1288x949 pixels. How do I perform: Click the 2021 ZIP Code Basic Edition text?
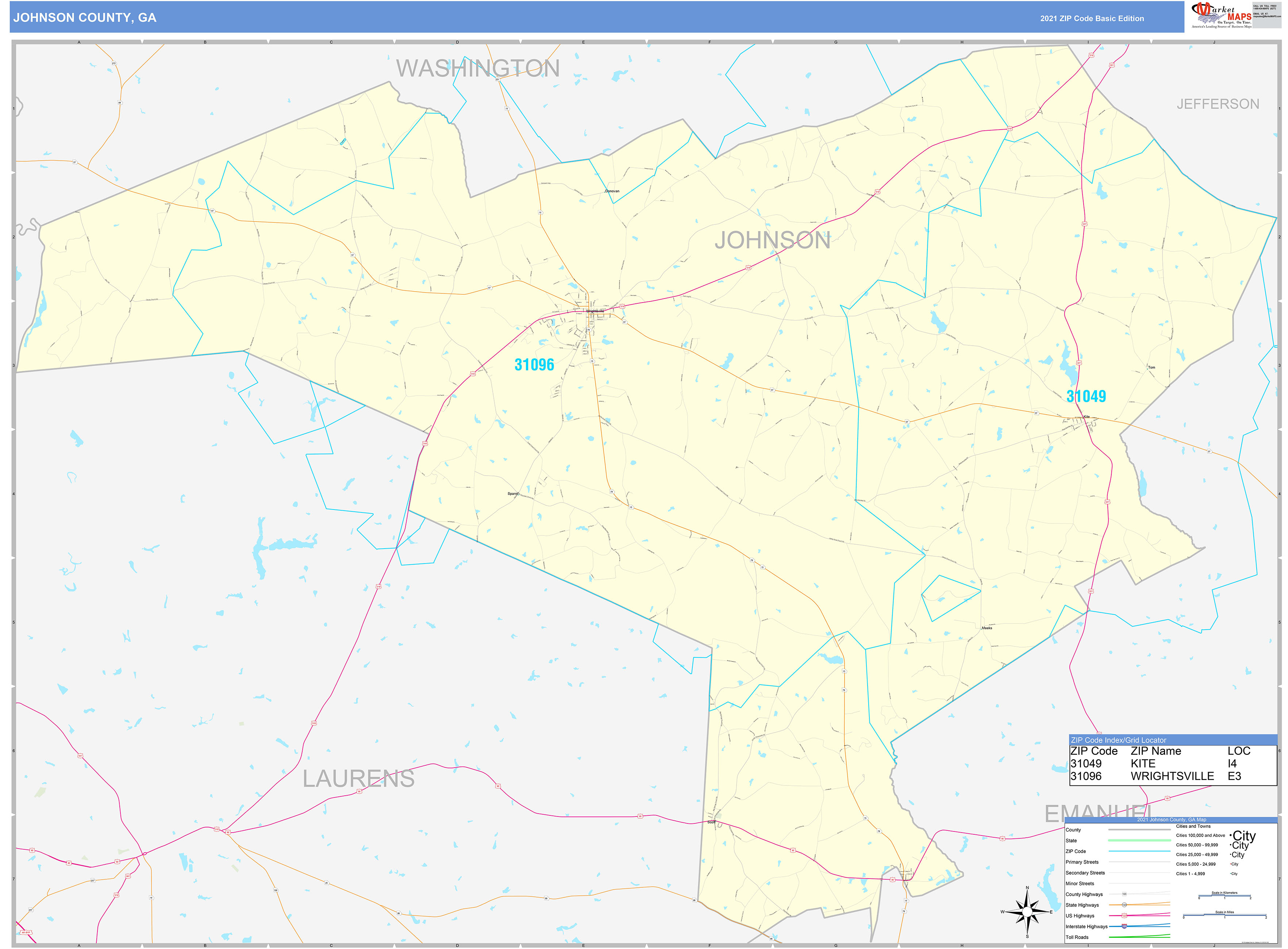point(1092,18)
